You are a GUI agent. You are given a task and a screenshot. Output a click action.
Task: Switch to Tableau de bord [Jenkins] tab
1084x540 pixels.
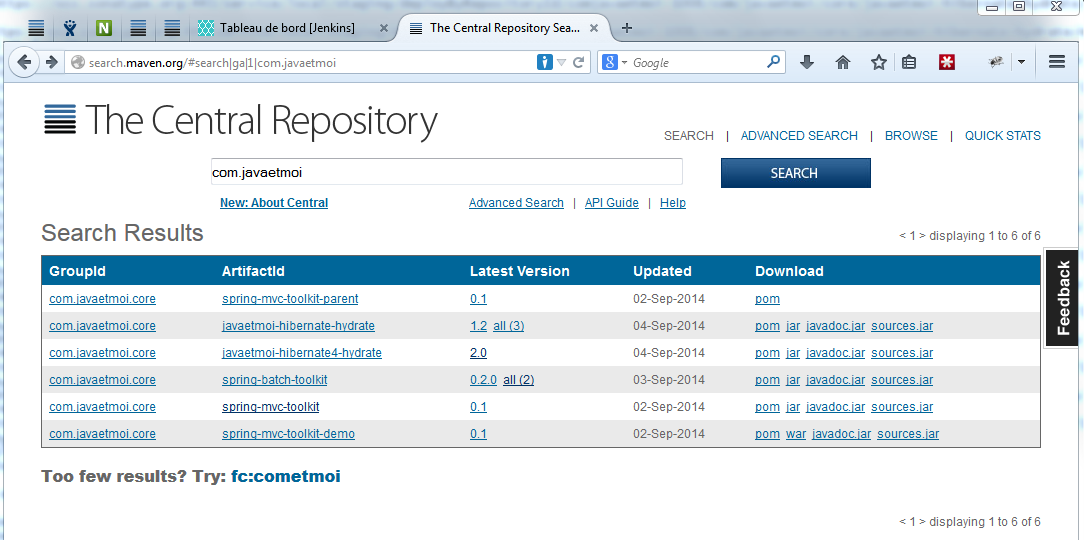tap(288, 28)
